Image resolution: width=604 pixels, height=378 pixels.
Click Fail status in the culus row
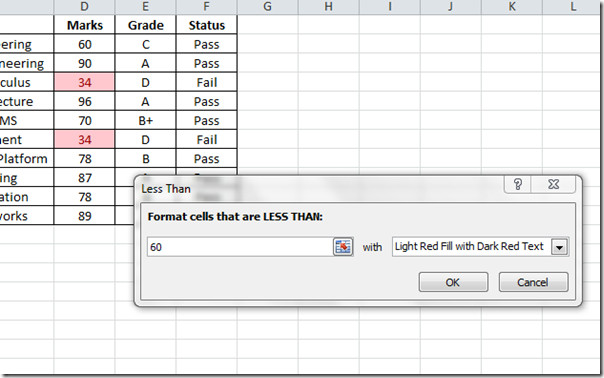206,82
